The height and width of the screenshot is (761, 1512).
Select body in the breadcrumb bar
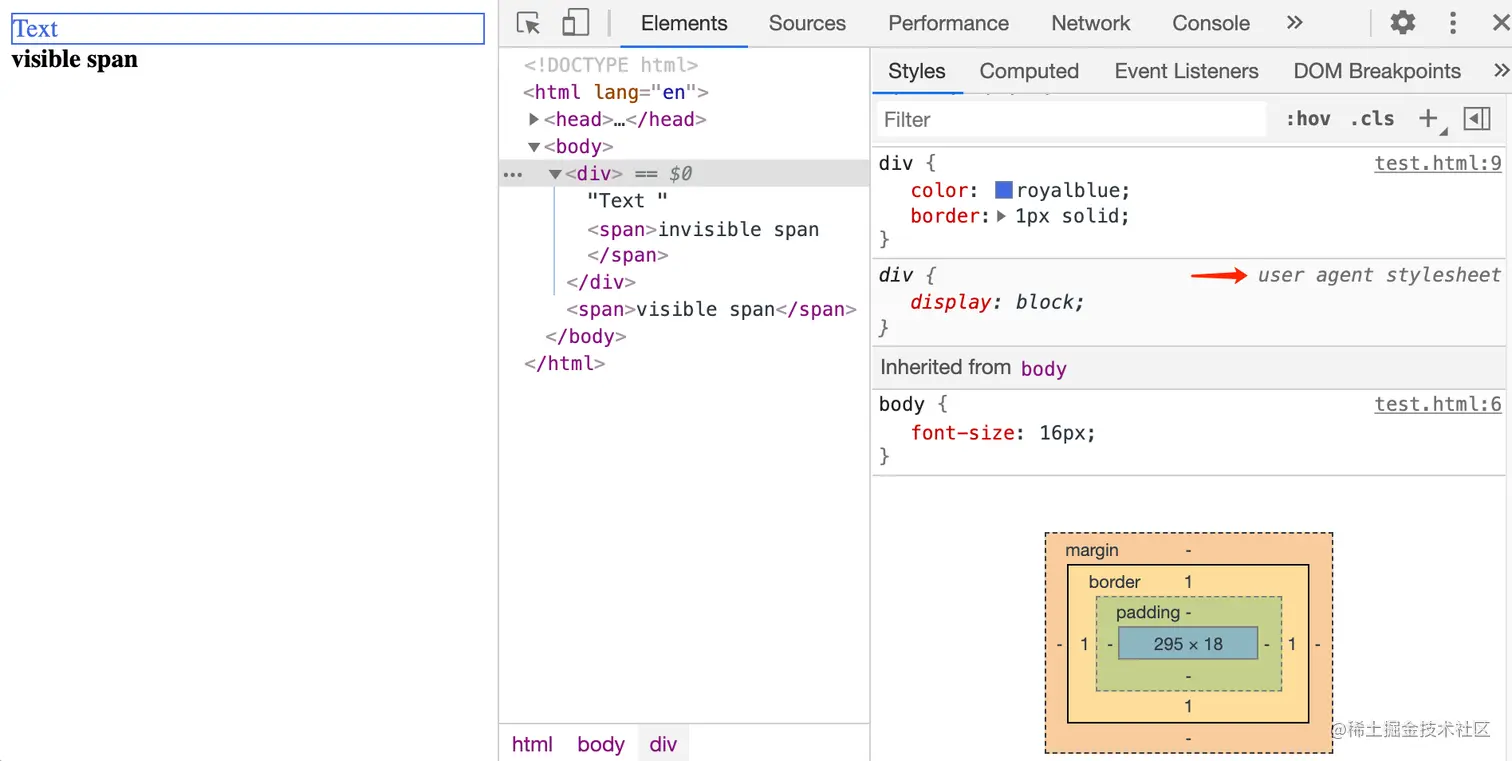coord(601,744)
